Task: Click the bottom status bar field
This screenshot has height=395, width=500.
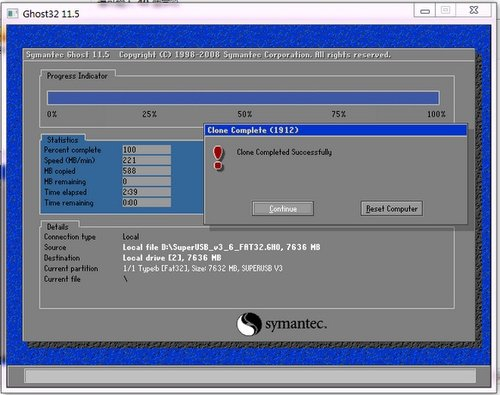Action: [x=250, y=376]
